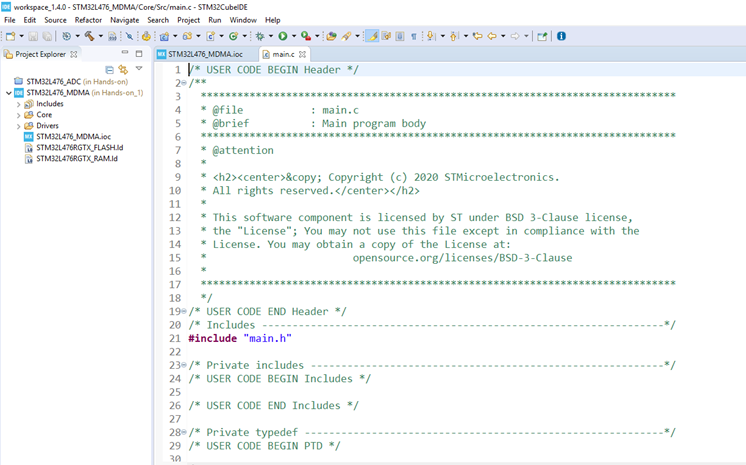Open the Window menu

click(x=243, y=20)
